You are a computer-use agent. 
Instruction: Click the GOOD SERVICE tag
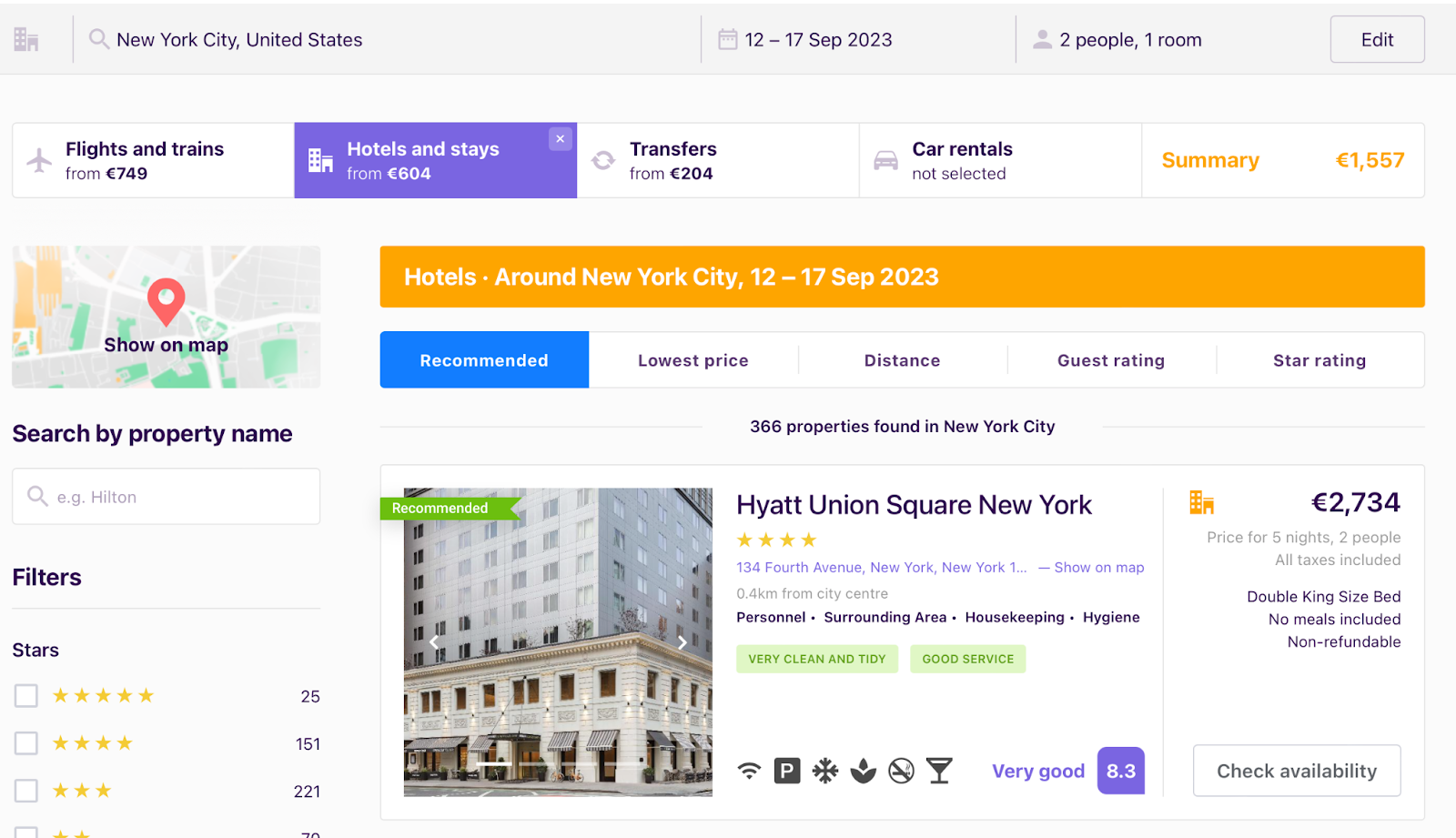click(x=968, y=659)
